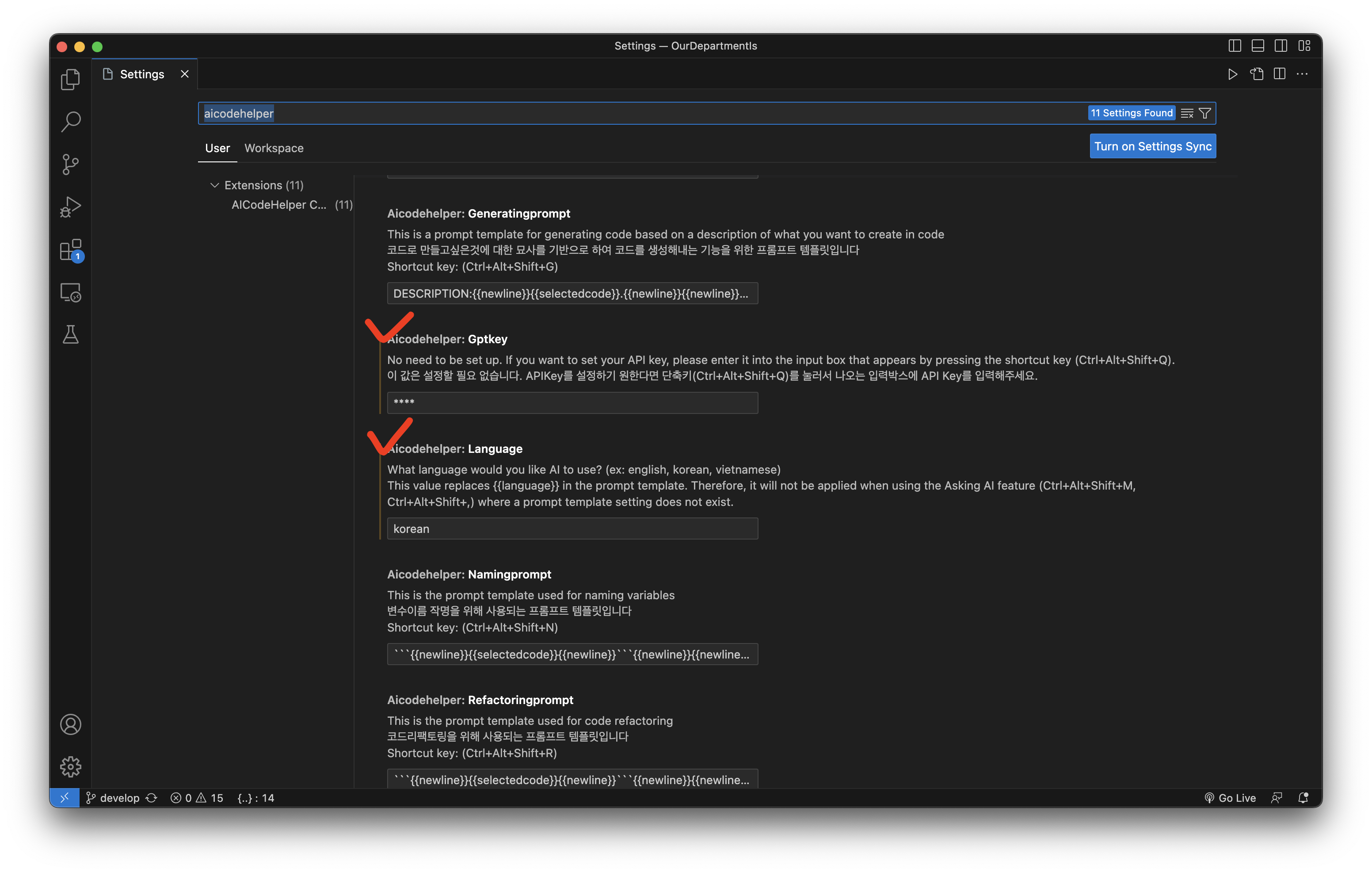Toggle the secondary side bar layout icon
Image resolution: width=1372 pixels, height=873 pixels.
click(x=1281, y=46)
